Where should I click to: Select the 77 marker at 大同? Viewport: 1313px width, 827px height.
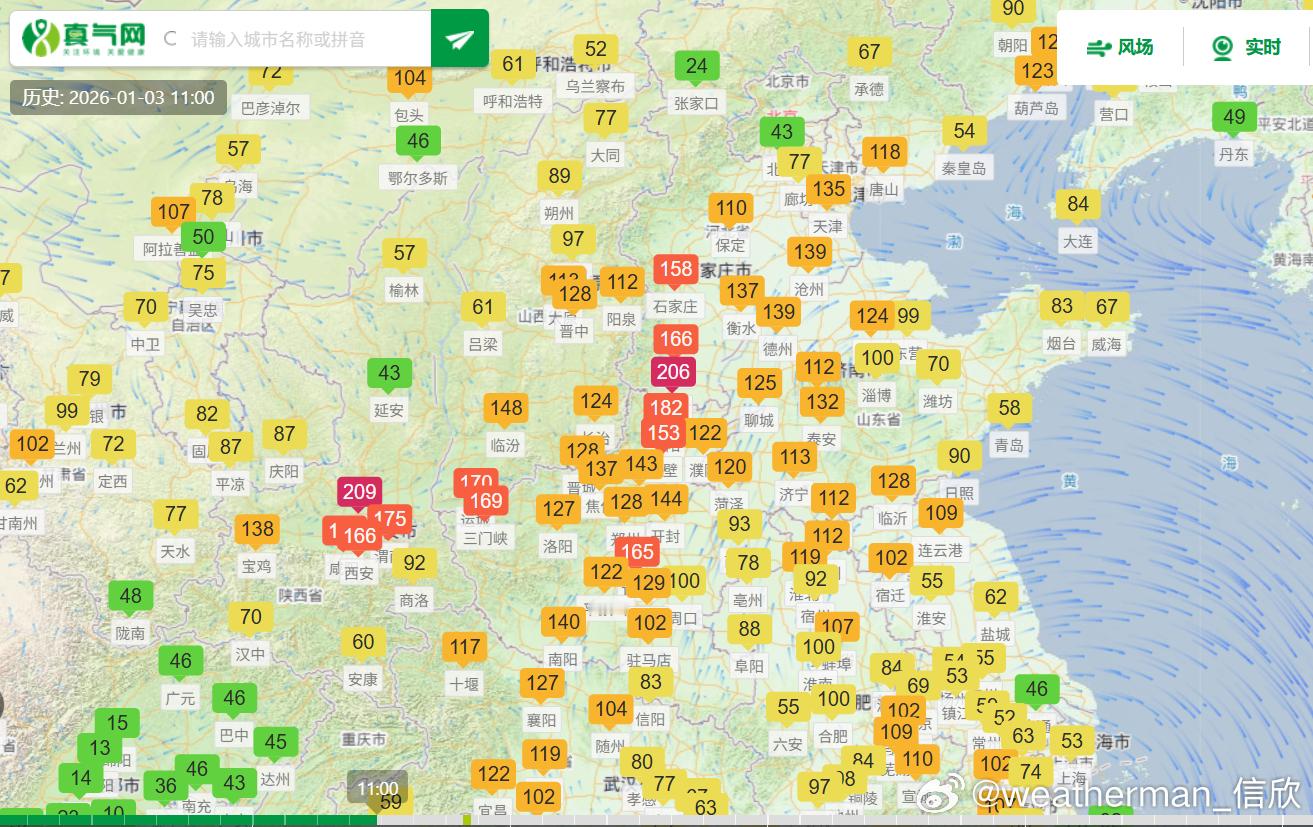[x=605, y=120]
